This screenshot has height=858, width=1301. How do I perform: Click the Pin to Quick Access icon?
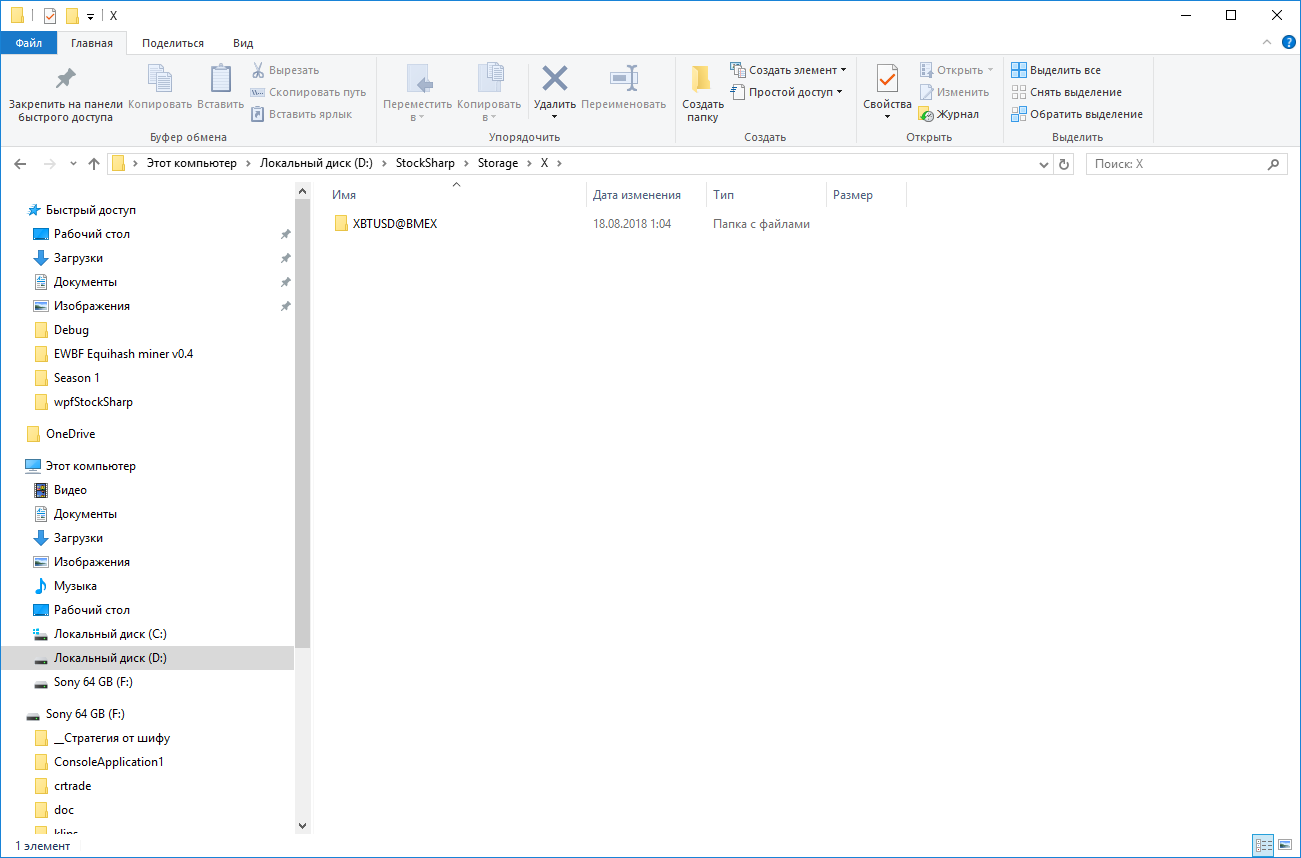65,79
